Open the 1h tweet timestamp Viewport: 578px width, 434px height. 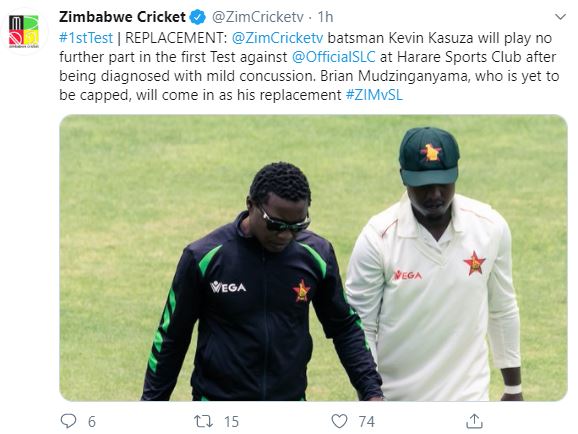pos(325,17)
